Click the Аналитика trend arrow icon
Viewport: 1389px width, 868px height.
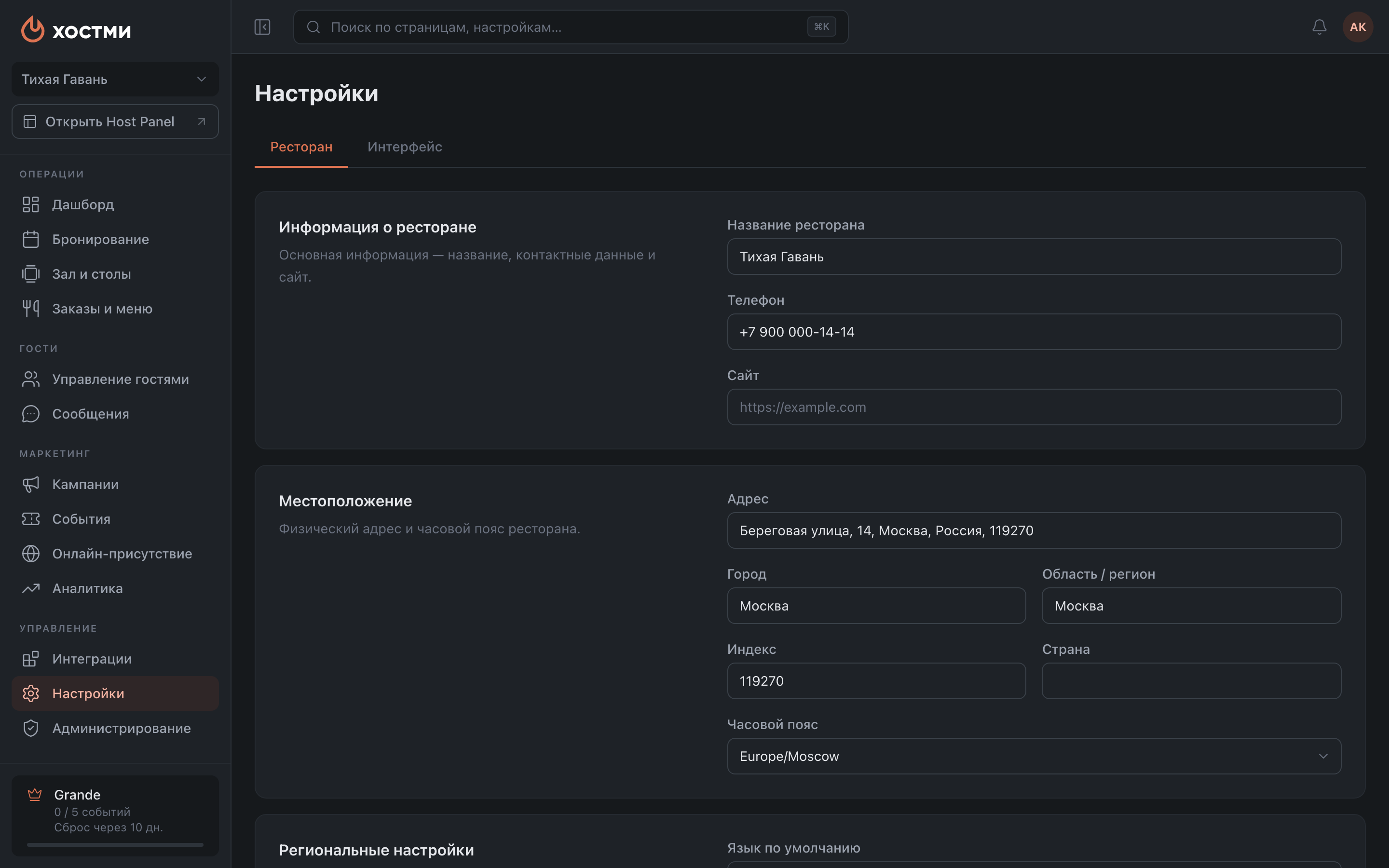(x=31, y=588)
